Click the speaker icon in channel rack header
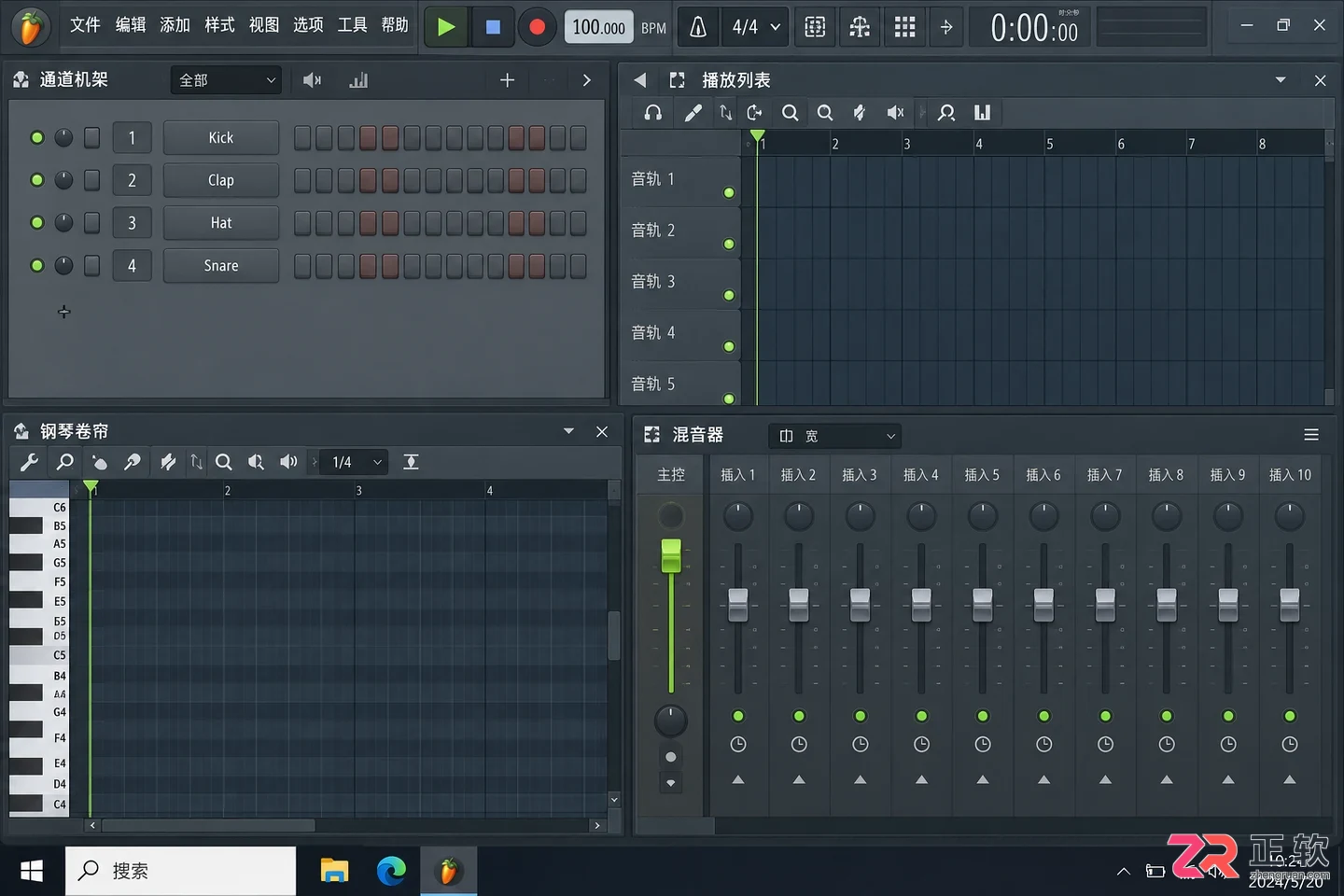Image resolution: width=1344 pixels, height=896 pixels. coord(313,80)
